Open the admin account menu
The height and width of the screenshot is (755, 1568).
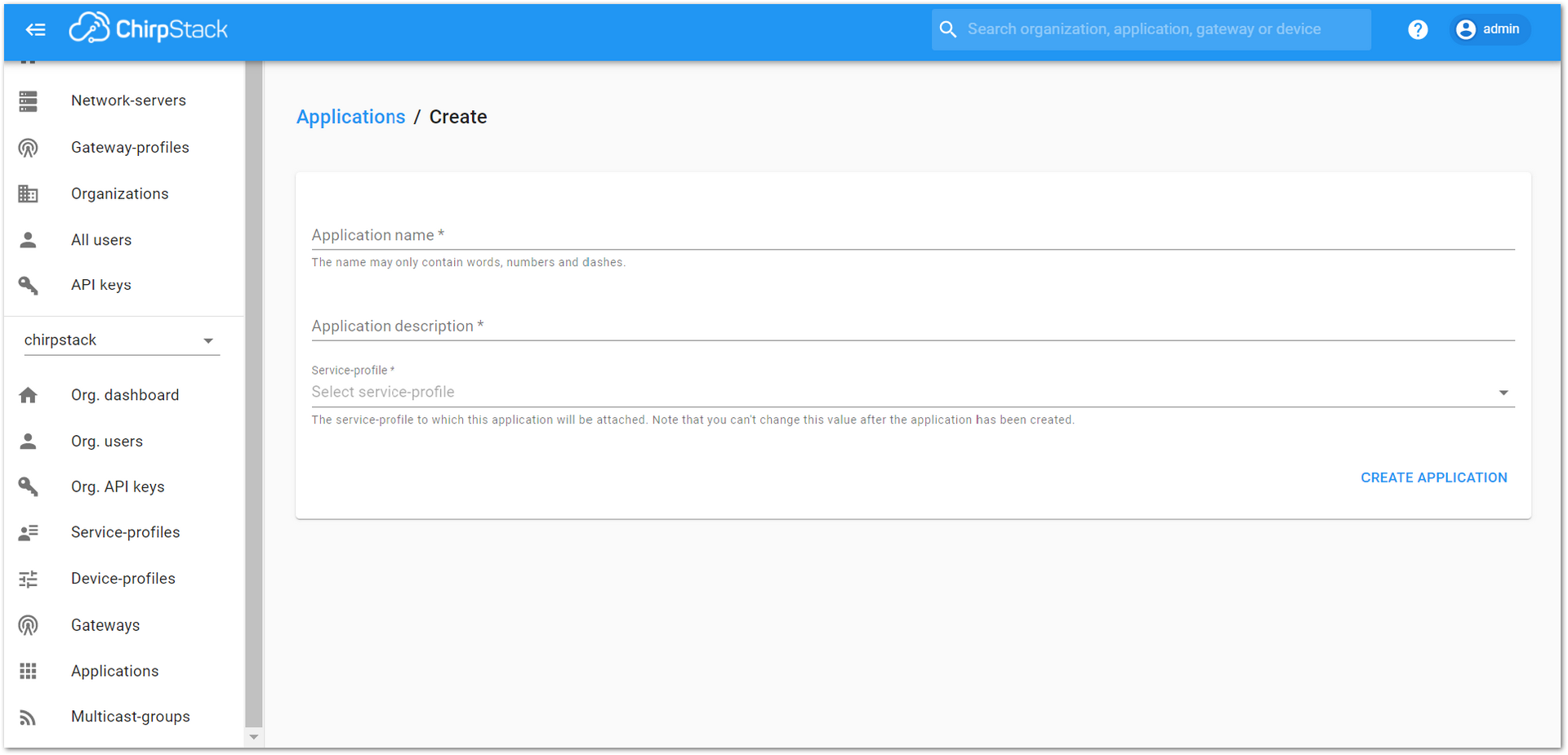tap(1490, 29)
